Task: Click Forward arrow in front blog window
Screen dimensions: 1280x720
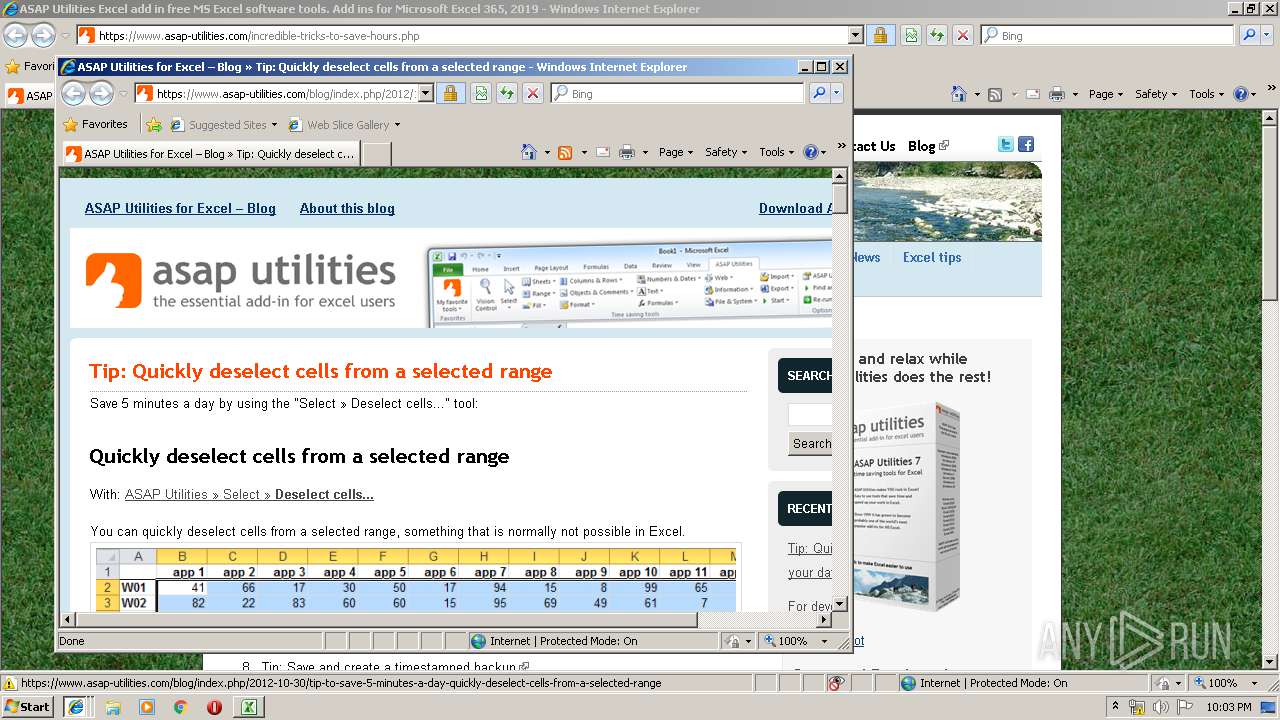Action: (x=101, y=93)
